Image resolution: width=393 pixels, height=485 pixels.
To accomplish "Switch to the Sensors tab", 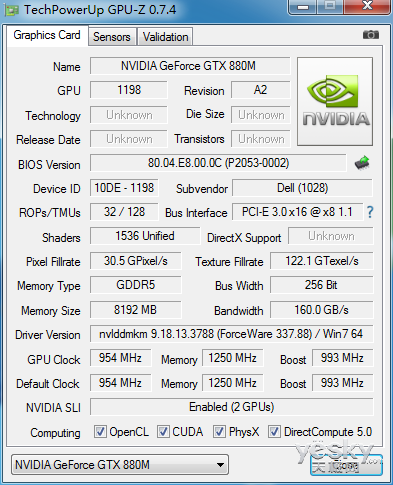I will (x=112, y=37).
